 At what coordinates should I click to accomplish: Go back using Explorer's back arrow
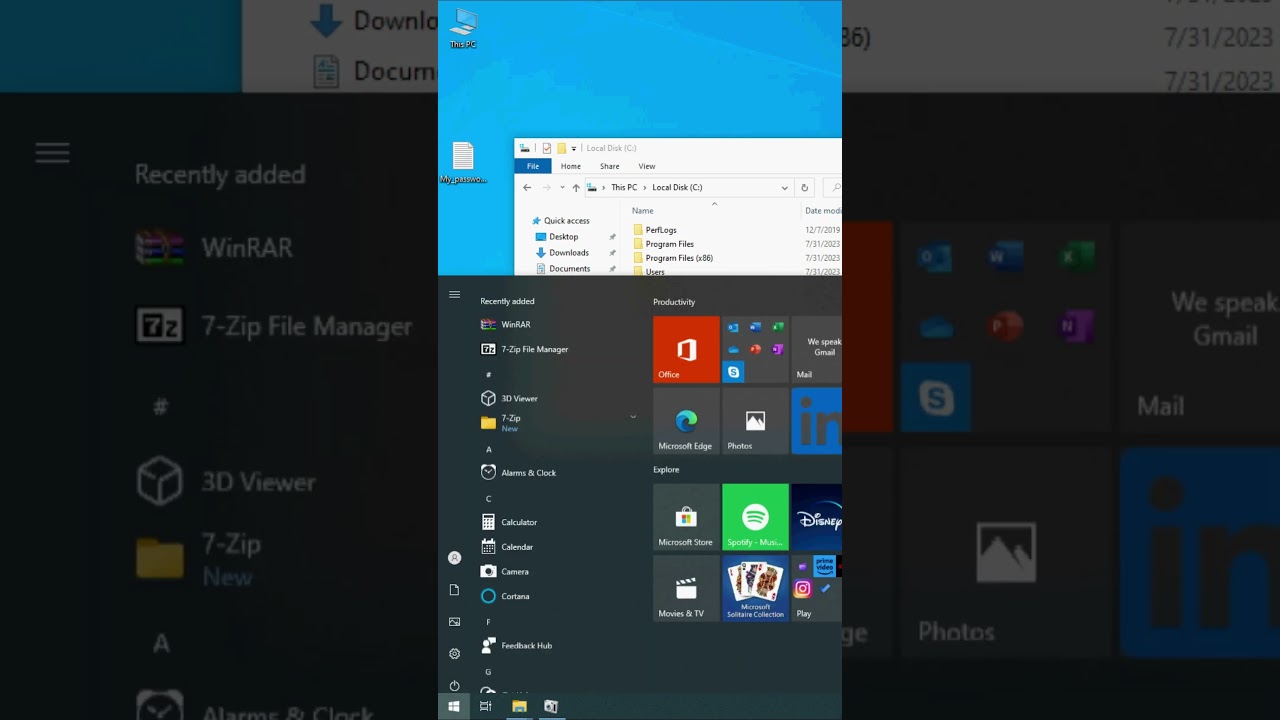(x=527, y=187)
